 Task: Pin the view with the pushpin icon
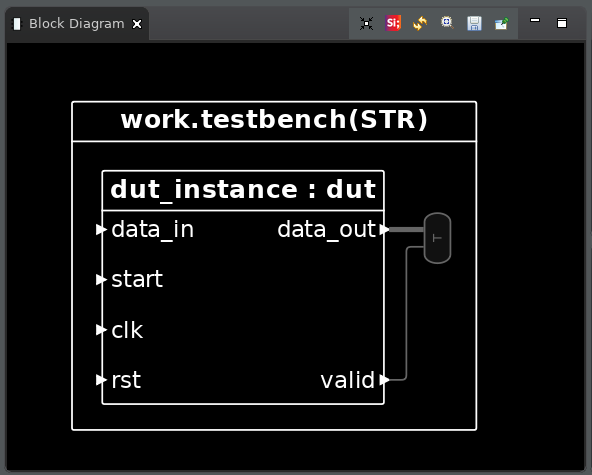[501, 23]
